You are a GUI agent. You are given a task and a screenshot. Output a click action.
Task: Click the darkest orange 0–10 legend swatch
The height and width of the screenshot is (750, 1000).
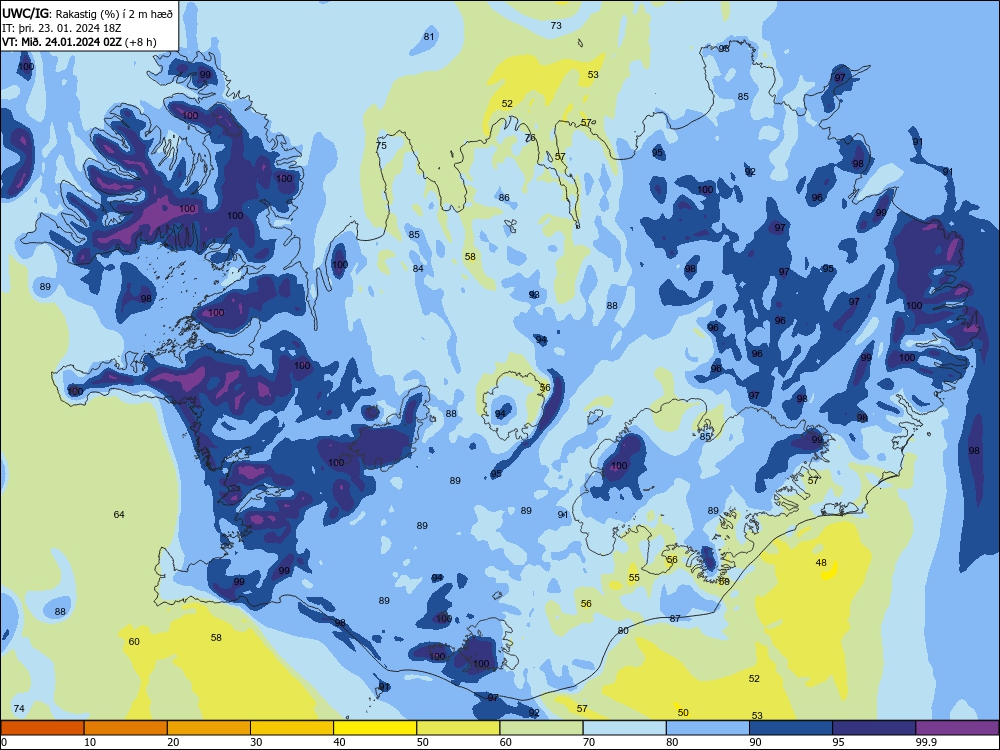42,728
